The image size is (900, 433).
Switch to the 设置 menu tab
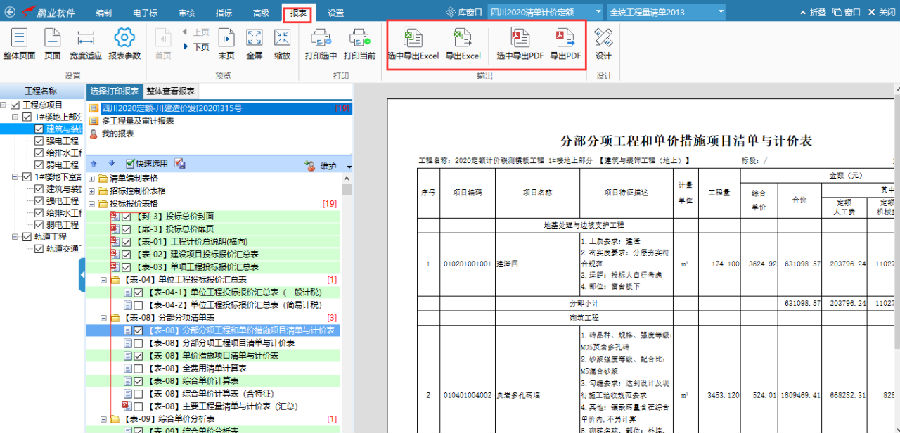coord(336,12)
